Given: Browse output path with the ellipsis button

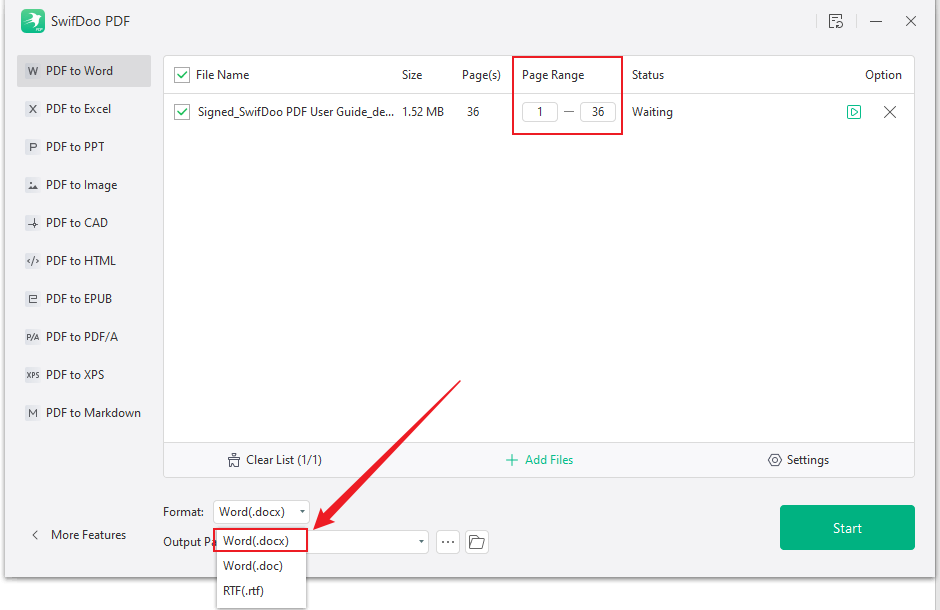Looking at the screenshot, I should (448, 542).
